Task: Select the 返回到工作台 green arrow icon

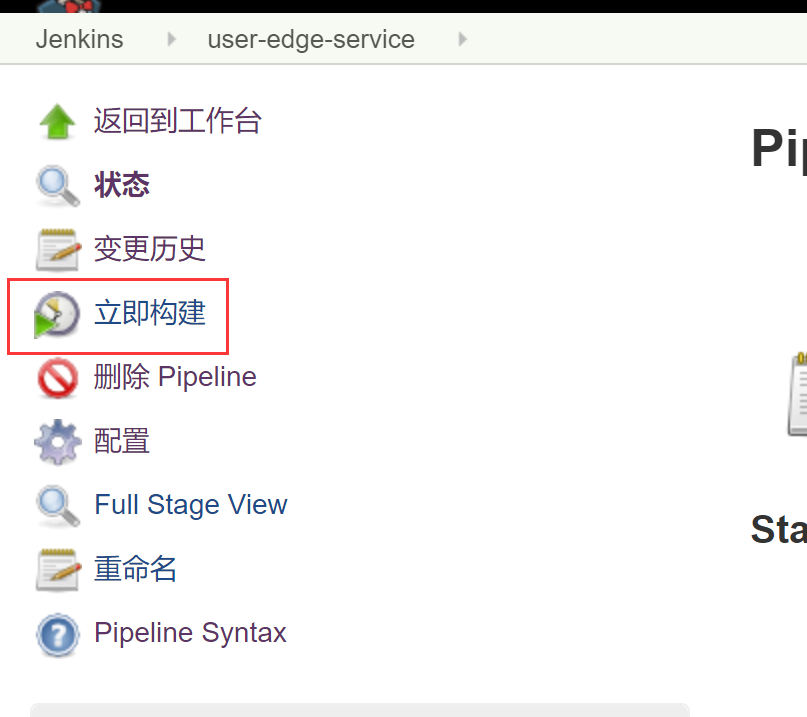Action: pos(57,120)
